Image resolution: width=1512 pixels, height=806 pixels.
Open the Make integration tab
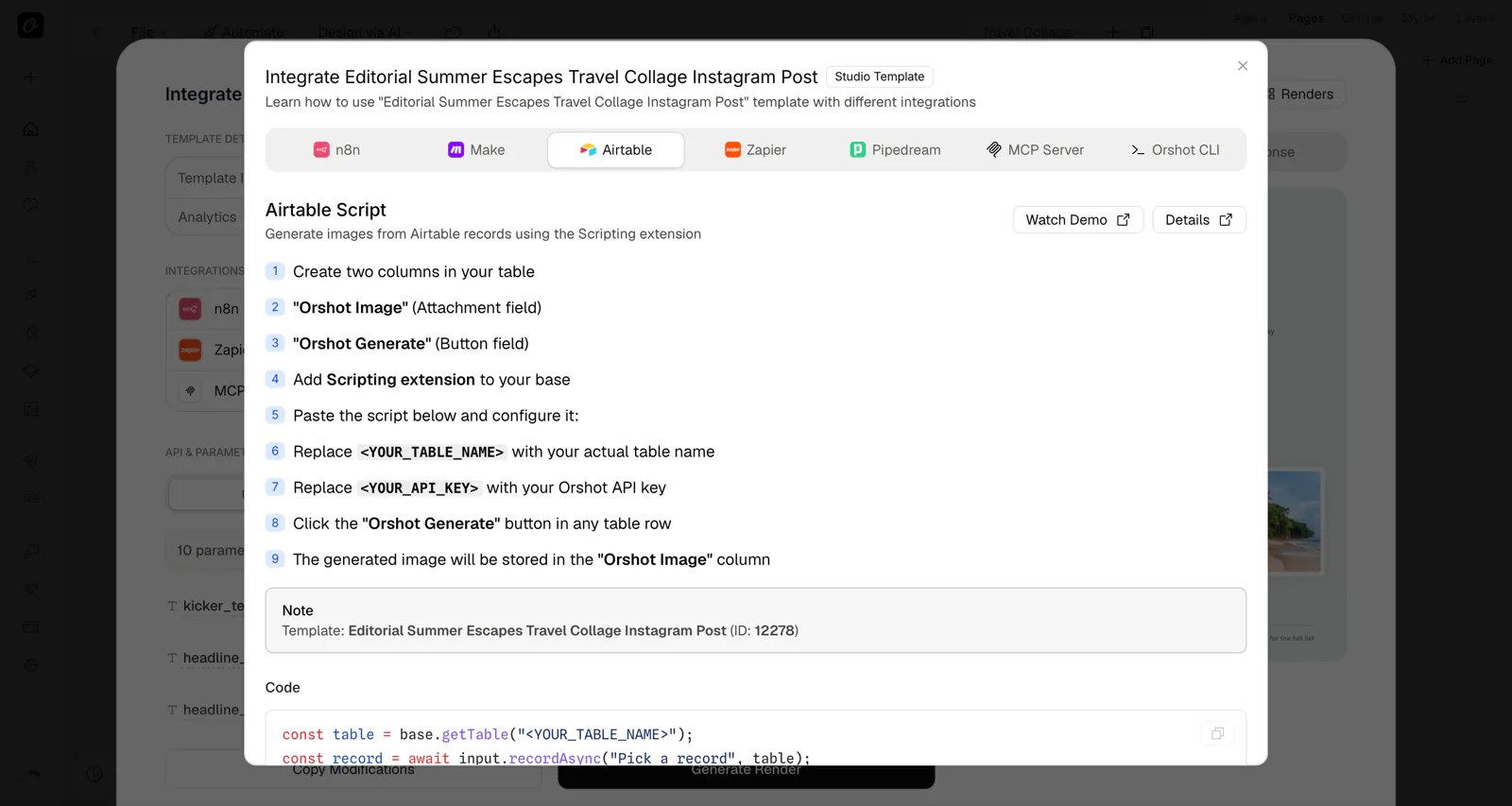[476, 150]
